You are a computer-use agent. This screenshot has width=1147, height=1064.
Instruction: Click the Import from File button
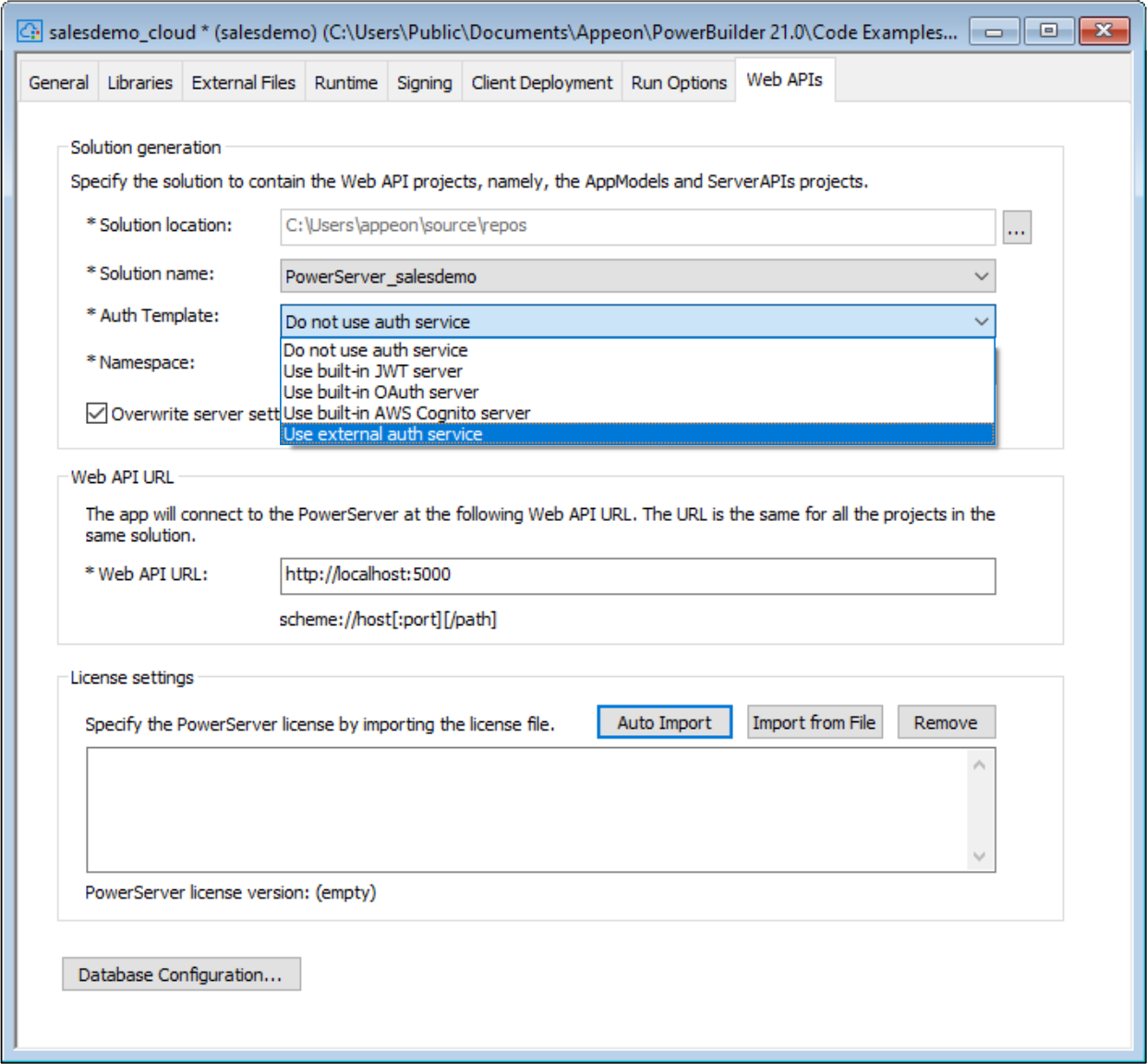(813, 722)
